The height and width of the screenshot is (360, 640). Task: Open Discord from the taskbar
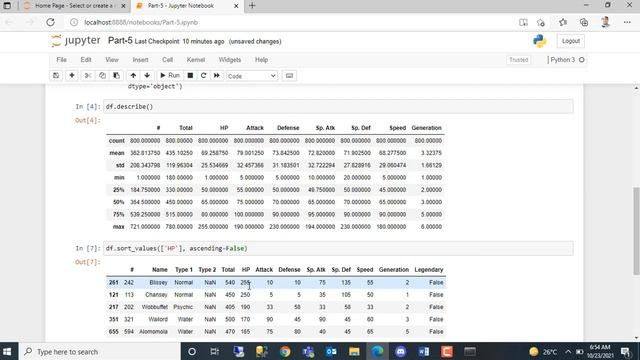coord(400,351)
